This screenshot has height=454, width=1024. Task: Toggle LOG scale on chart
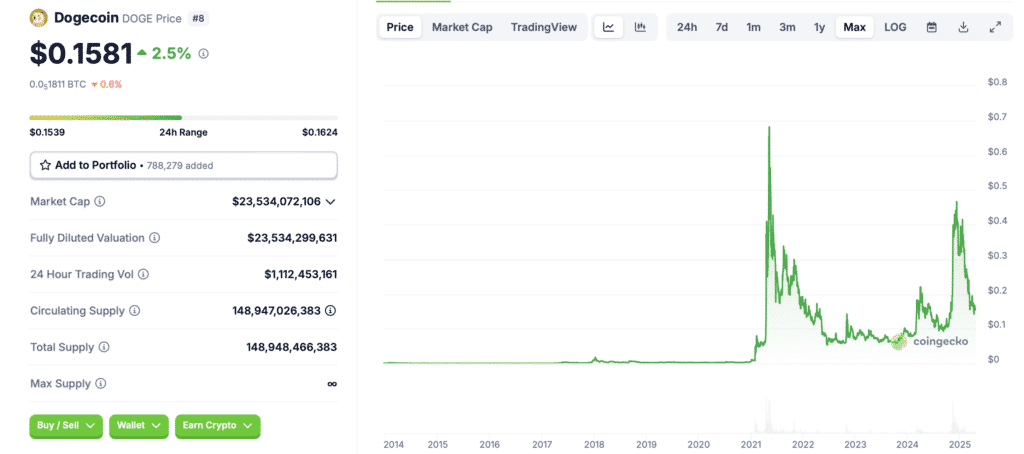[x=895, y=27]
